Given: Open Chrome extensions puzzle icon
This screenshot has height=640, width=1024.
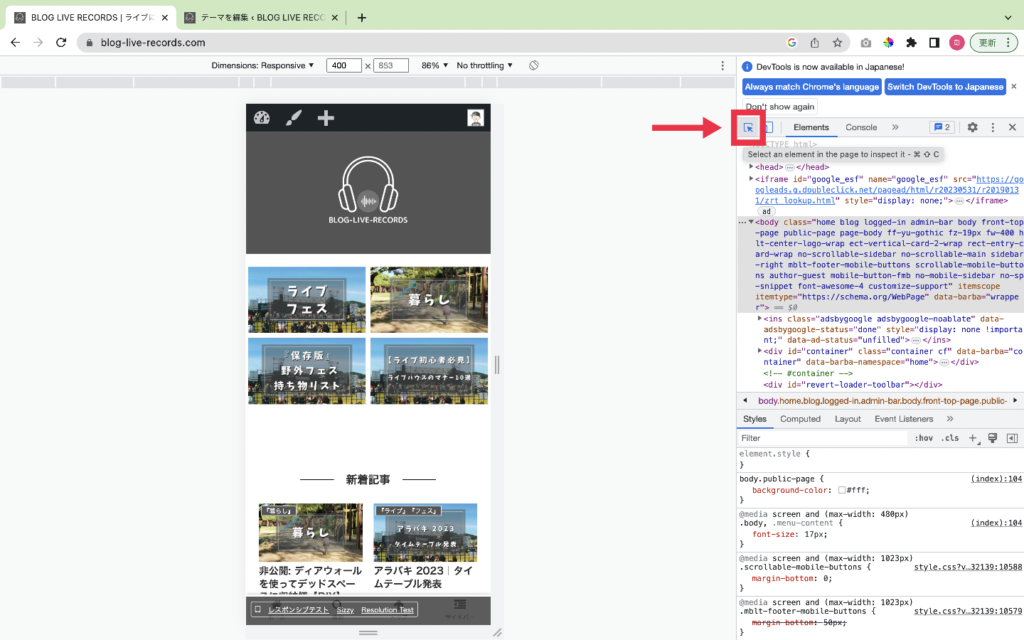Looking at the screenshot, I should pyautogui.click(x=911, y=42).
